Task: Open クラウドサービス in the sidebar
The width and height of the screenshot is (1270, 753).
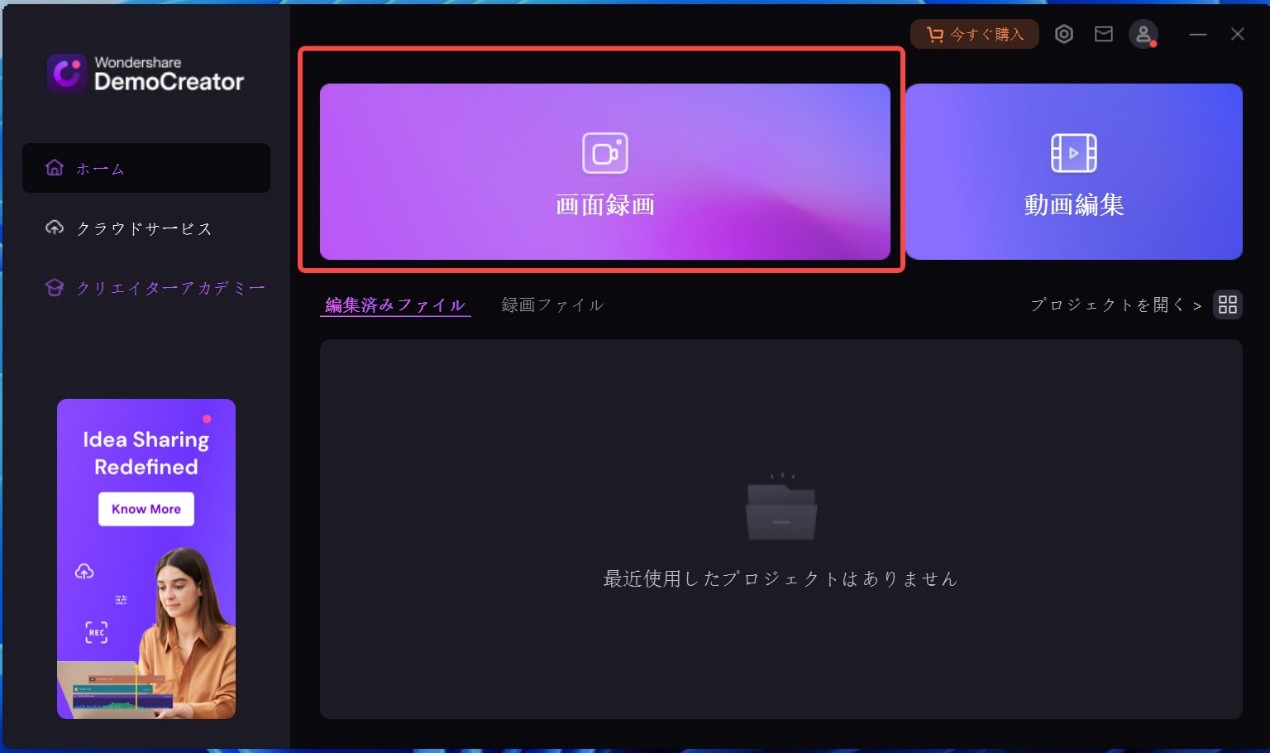Action: pos(146,228)
